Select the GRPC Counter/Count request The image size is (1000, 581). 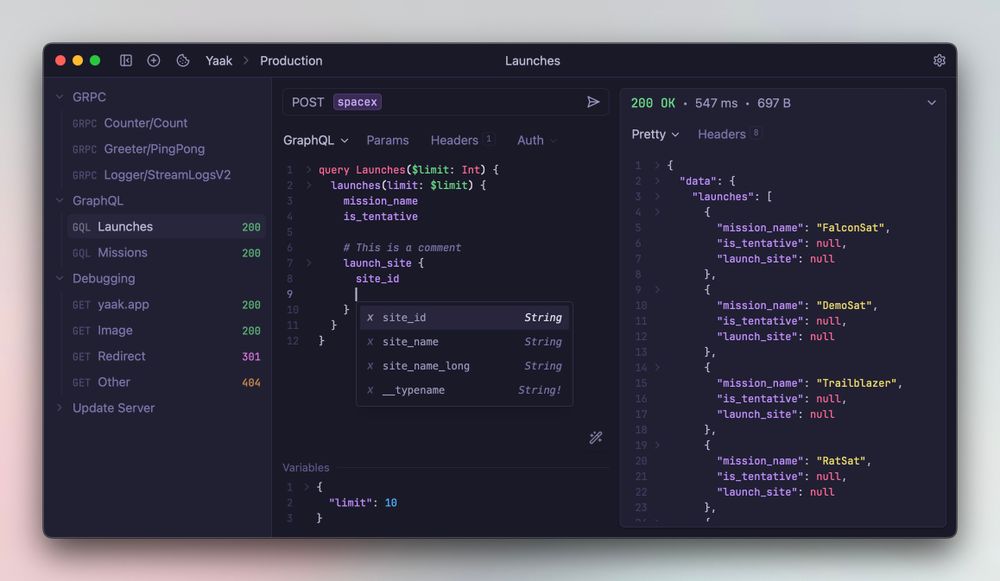145,122
